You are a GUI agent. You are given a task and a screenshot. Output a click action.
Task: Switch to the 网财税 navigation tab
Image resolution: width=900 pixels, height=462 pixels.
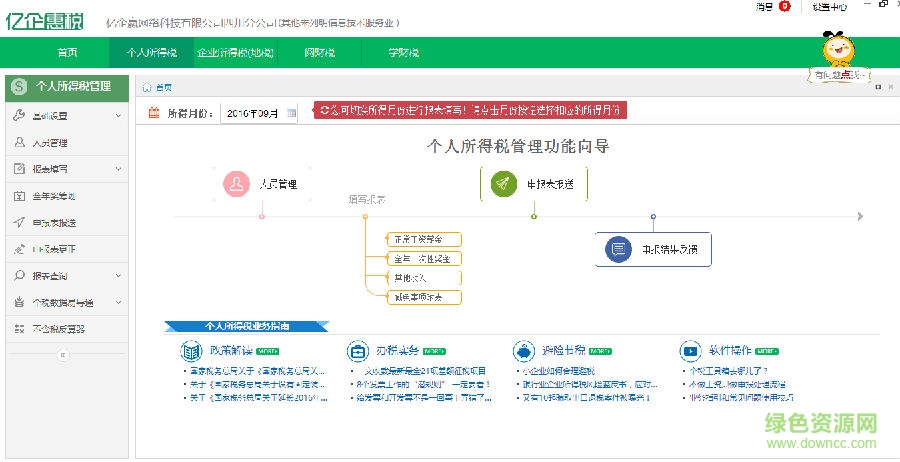pyautogui.click(x=319, y=52)
